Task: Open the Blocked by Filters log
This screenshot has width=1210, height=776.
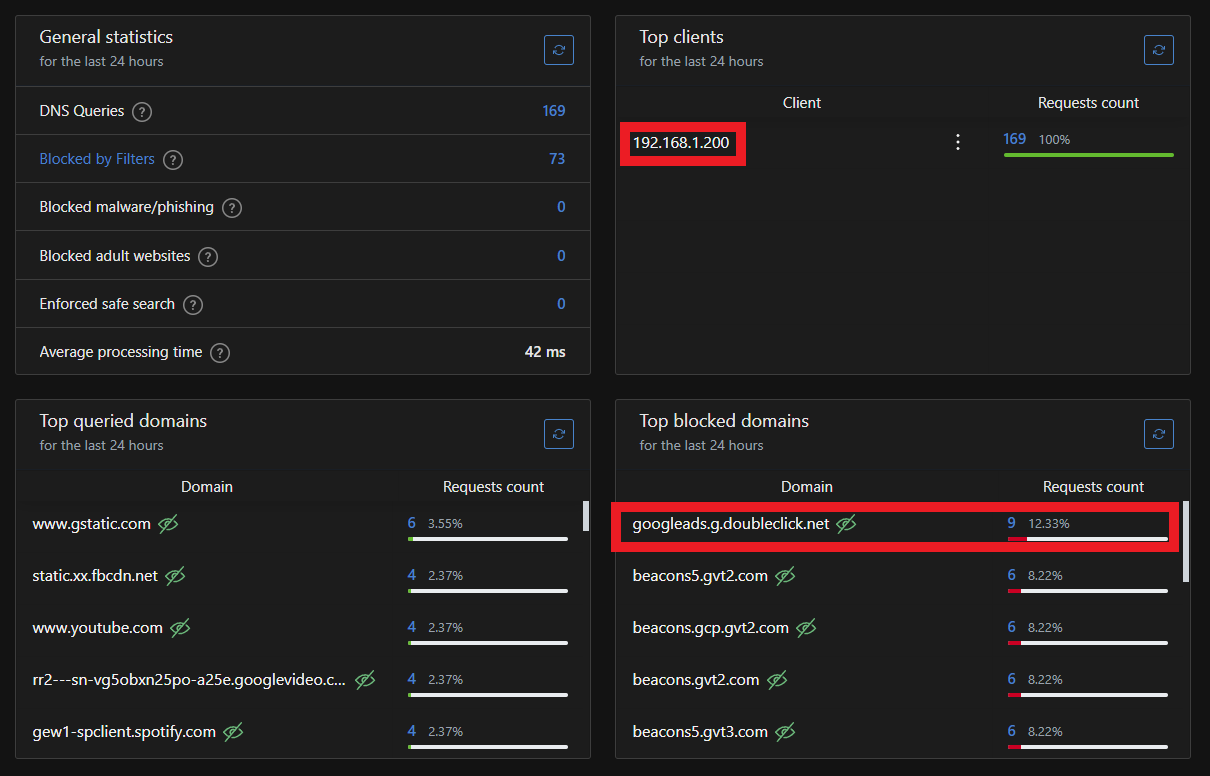Action: [97, 159]
